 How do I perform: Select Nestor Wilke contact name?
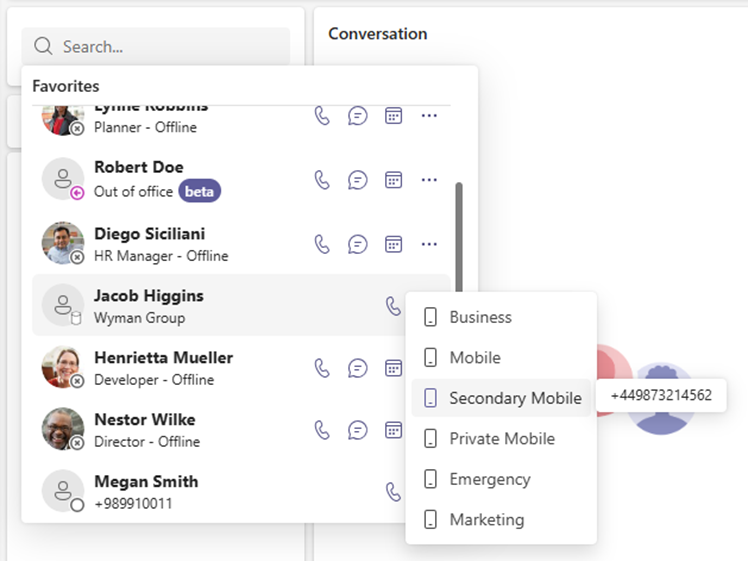click(145, 420)
